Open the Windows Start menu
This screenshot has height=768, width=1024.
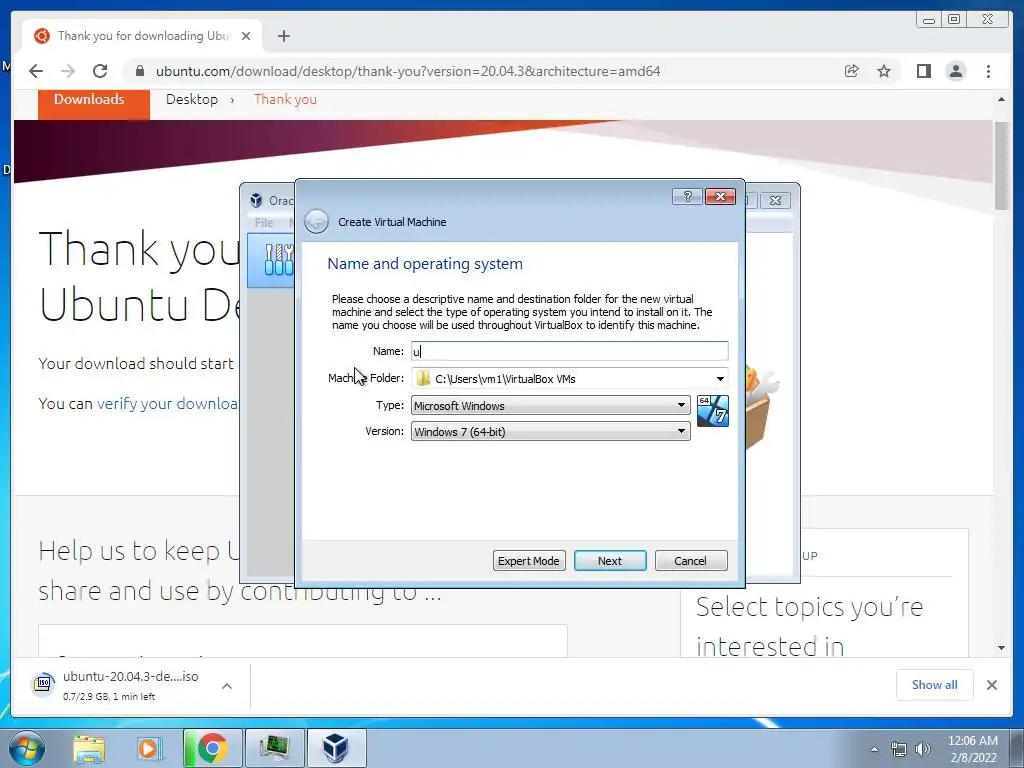27,748
